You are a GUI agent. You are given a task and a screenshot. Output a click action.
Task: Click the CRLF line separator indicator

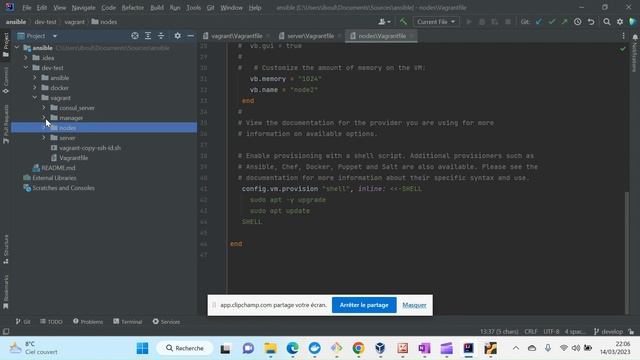531,331
